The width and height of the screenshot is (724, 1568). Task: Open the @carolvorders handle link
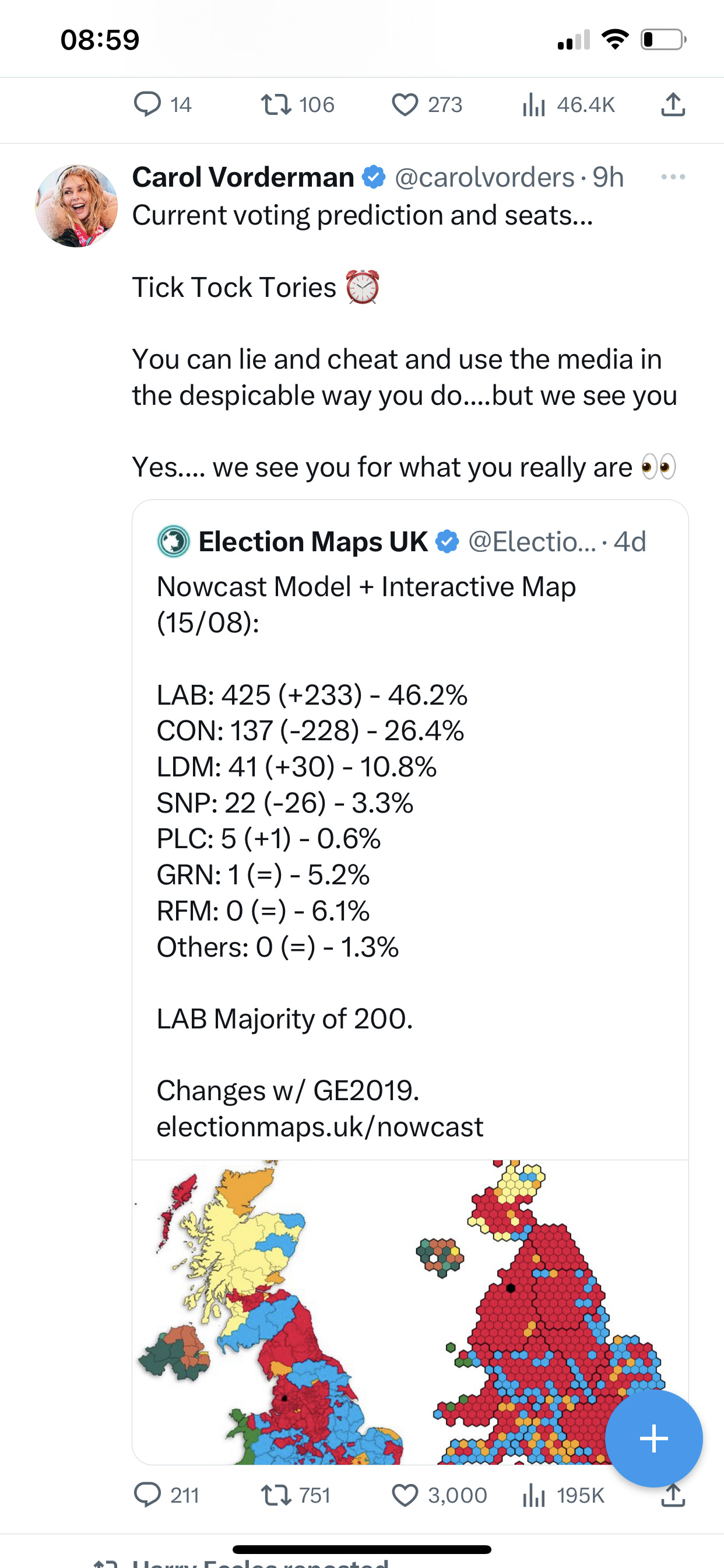click(484, 177)
